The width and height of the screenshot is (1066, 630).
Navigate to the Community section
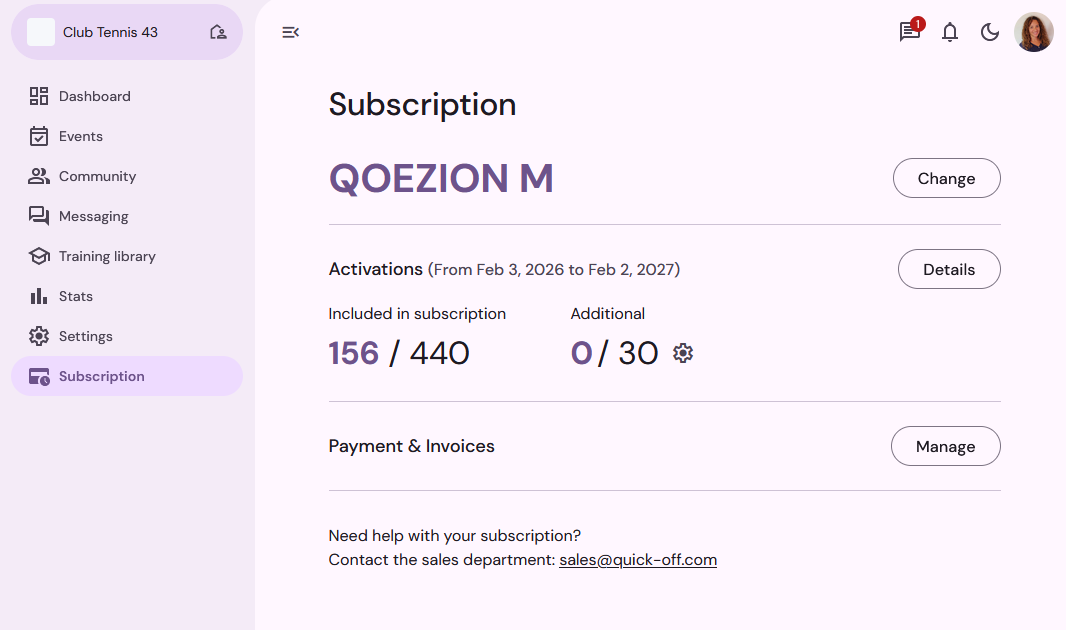[x=97, y=176]
